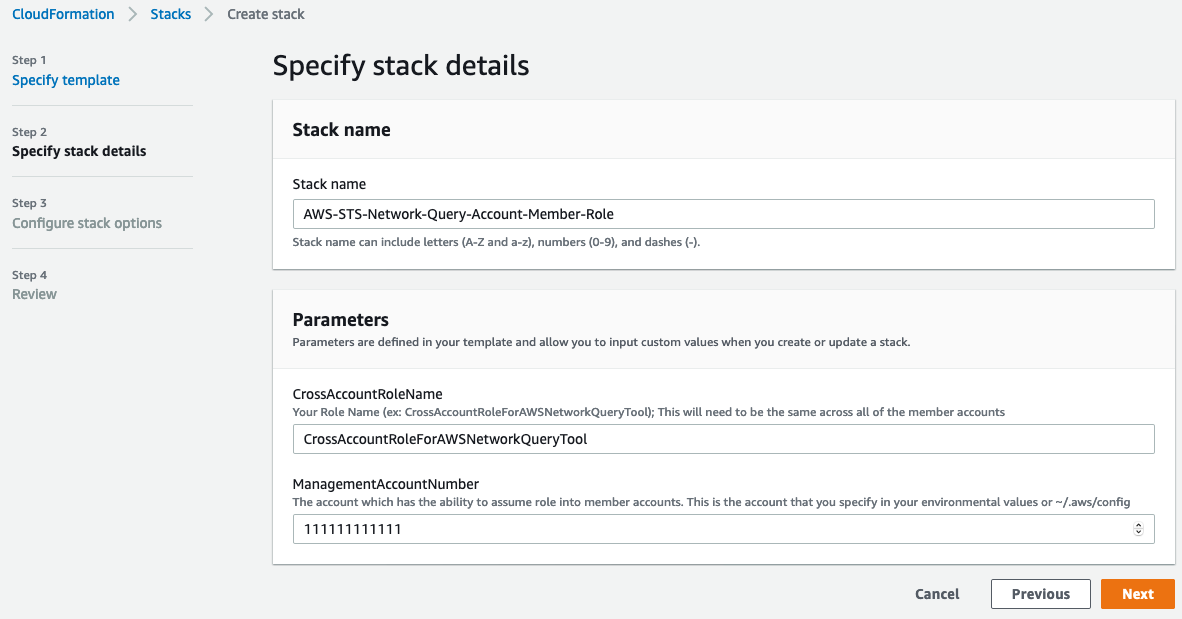Click the CrossAccountRoleName parameter label

pyautogui.click(x=367, y=394)
